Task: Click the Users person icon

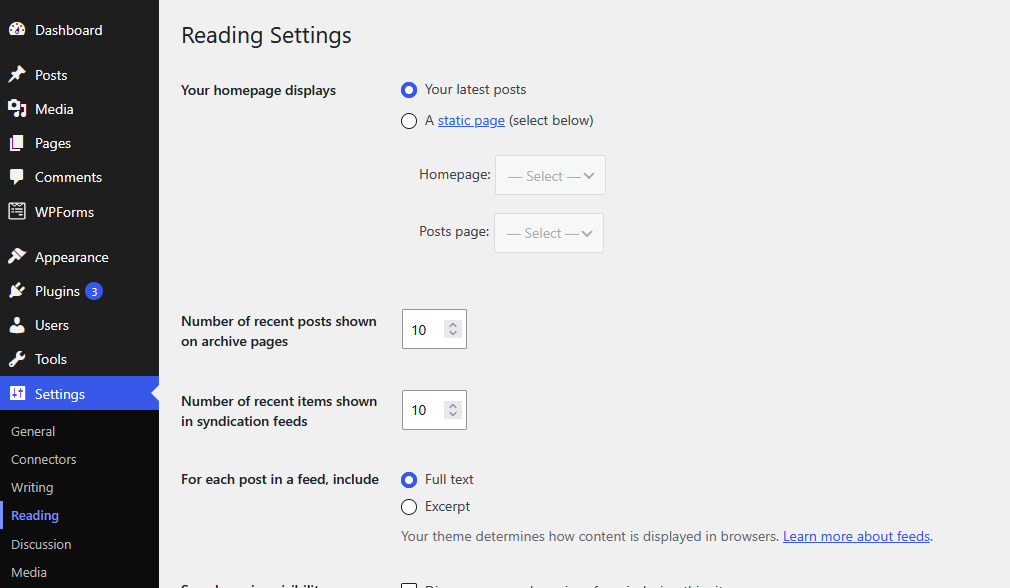Action: point(17,325)
